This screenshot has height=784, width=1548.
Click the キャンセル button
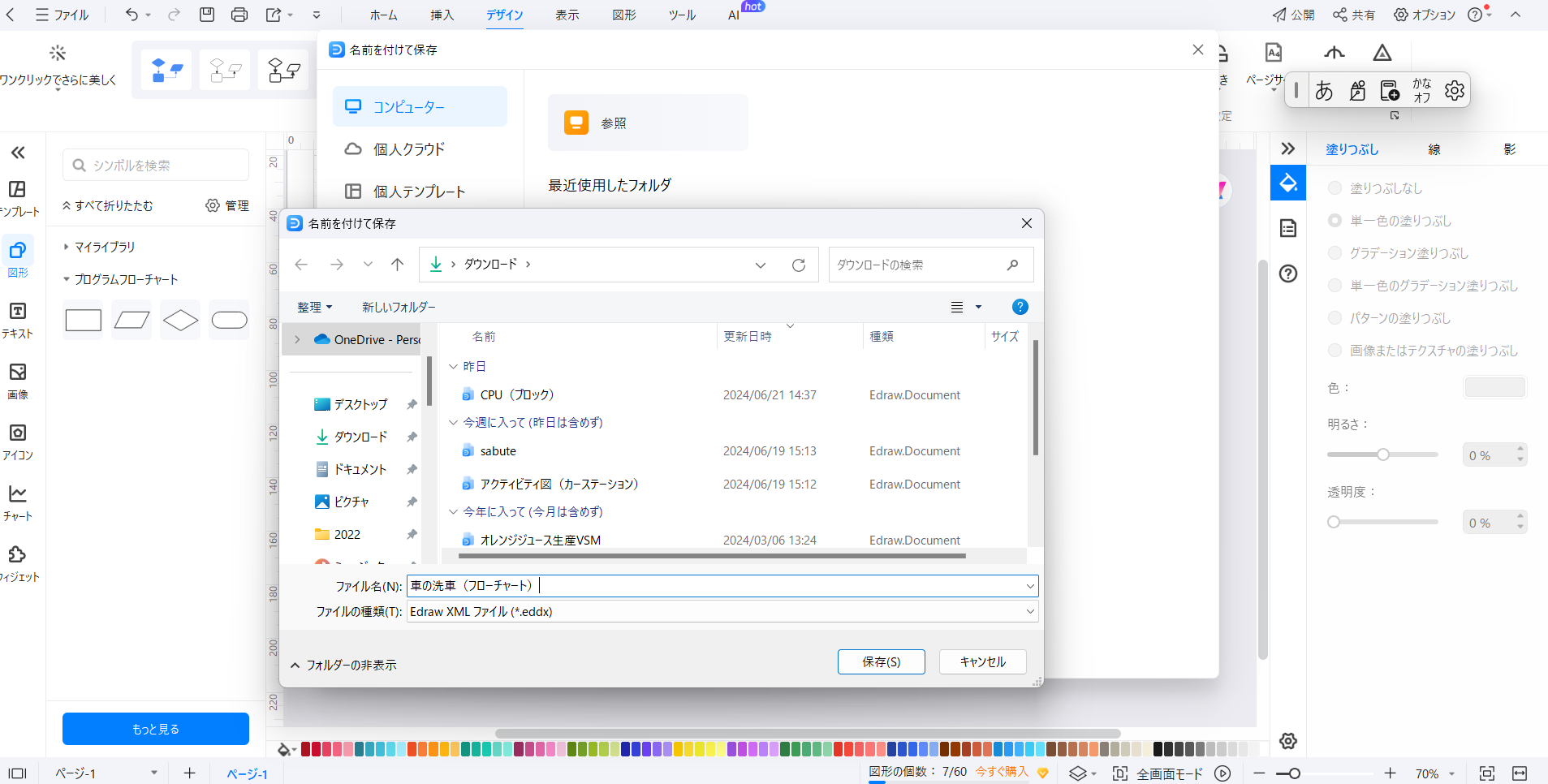pos(983,661)
